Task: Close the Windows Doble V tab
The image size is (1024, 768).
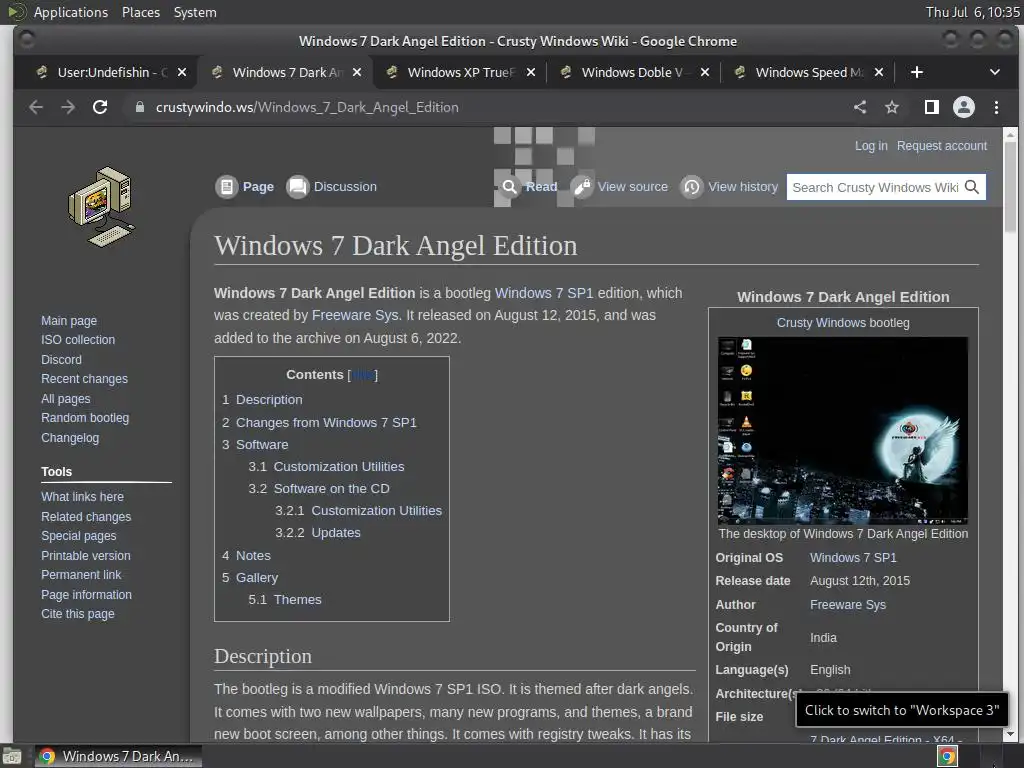Action: coord(705,72)
